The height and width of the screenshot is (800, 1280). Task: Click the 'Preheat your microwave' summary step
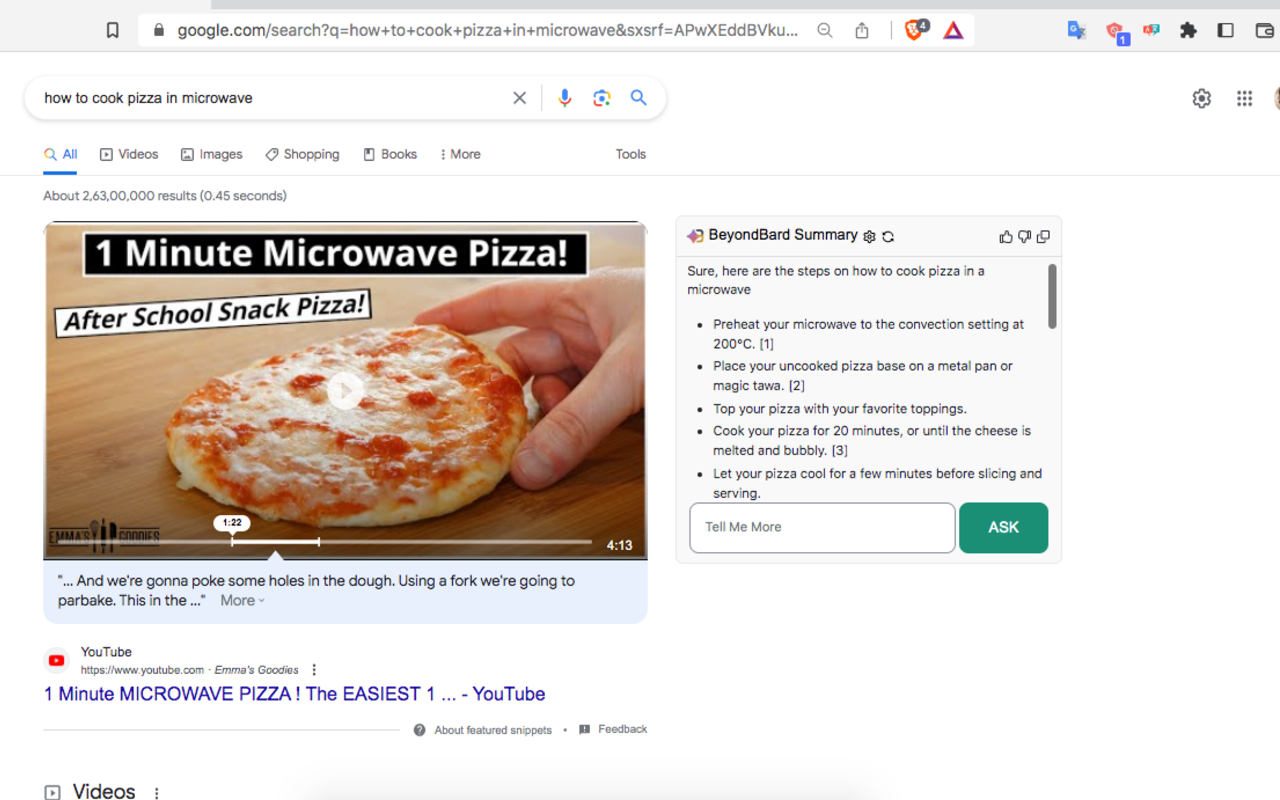pos(868,334)
